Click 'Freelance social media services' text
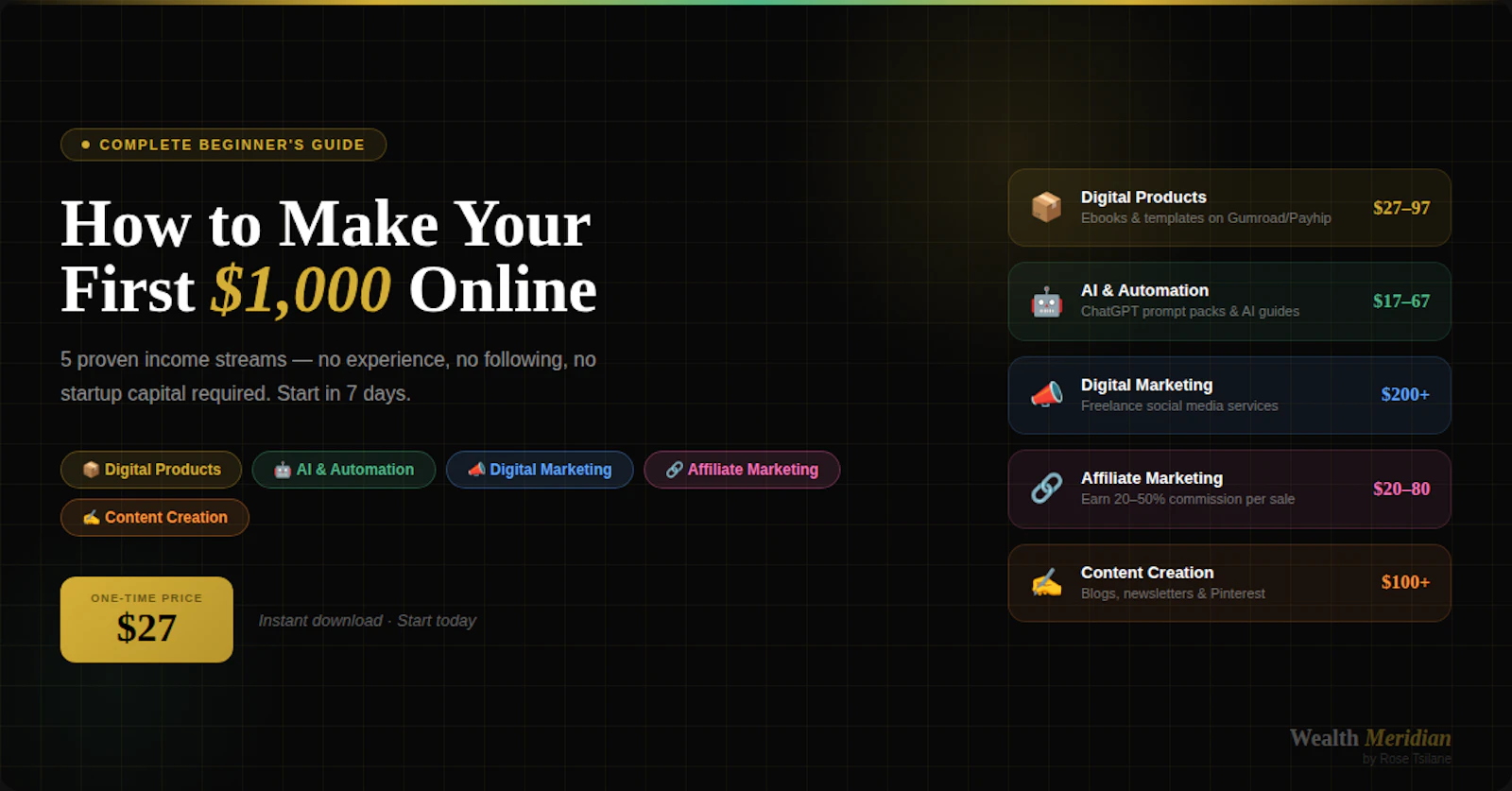 (x=1179, y=405)
